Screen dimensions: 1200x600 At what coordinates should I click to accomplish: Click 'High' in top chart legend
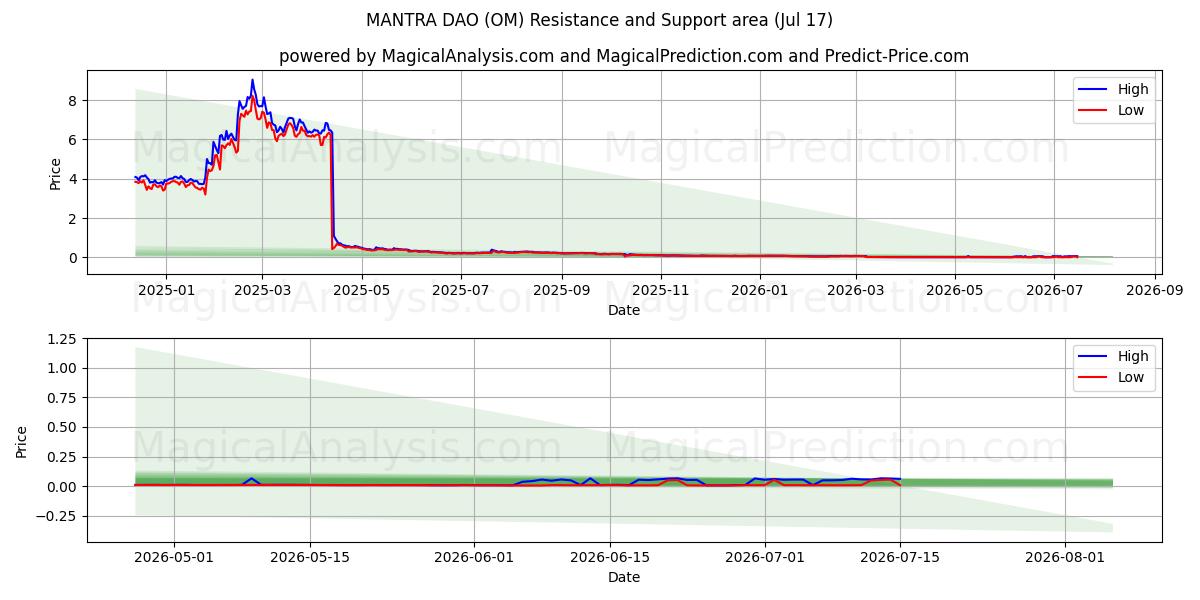click(1133, 89)
